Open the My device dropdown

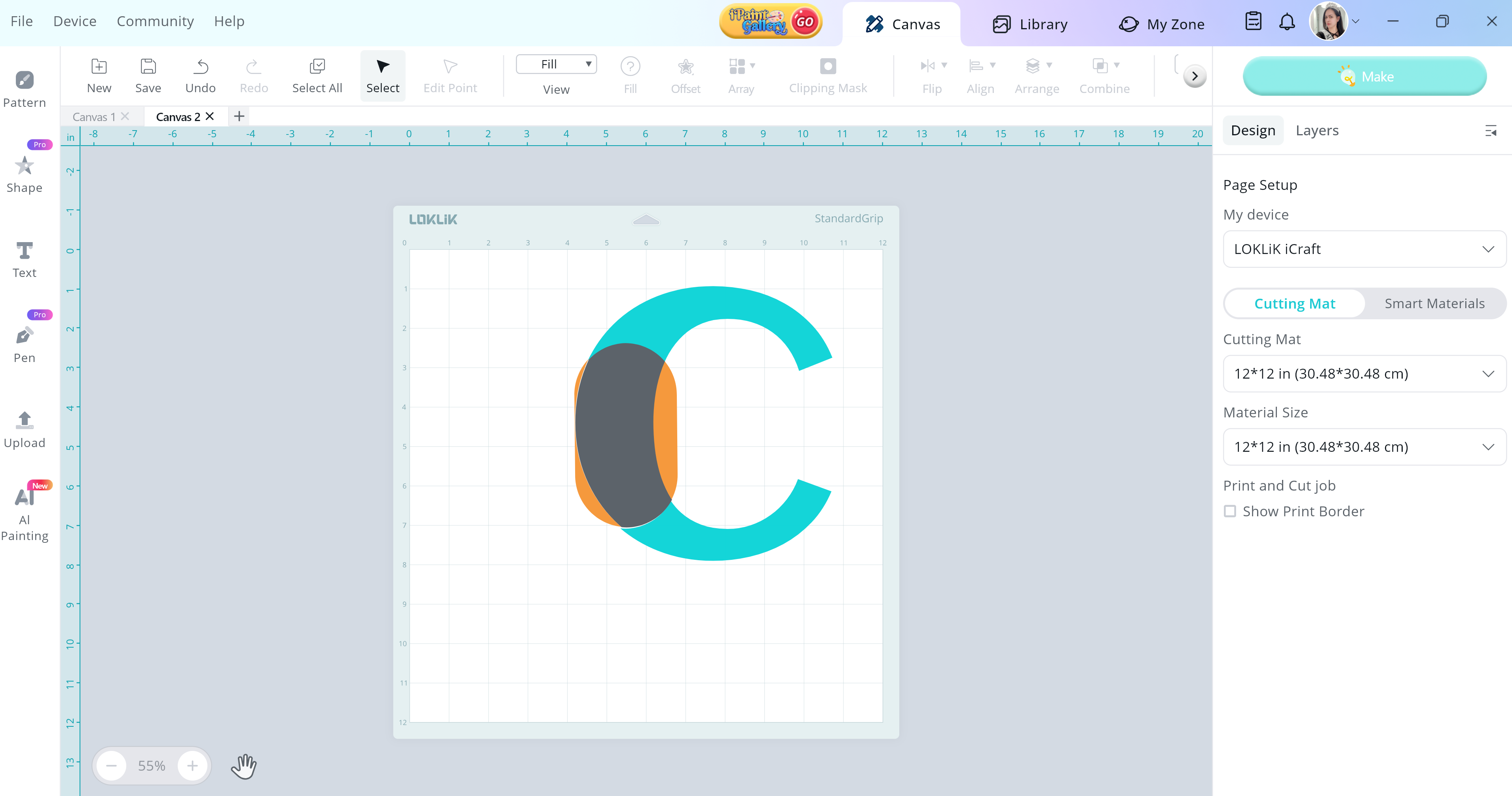[x=1364, y=249]
